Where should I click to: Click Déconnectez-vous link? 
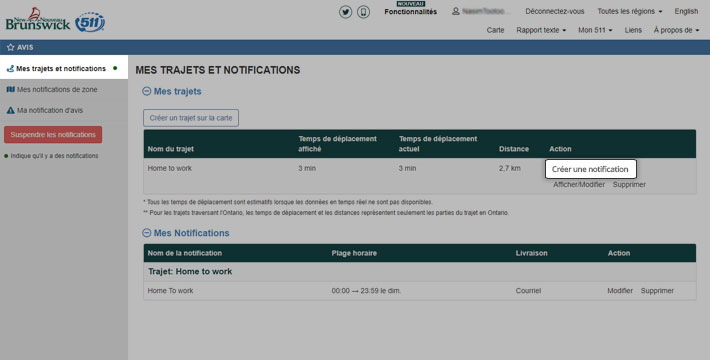(x=555, y=11)
